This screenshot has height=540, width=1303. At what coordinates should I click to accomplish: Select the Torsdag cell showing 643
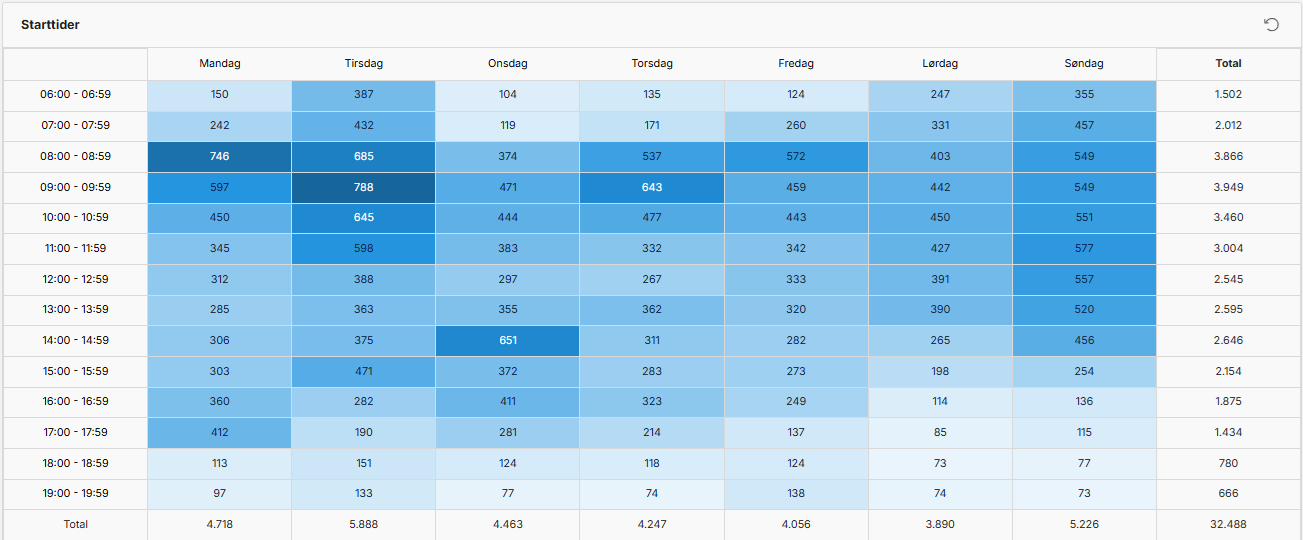652,187
